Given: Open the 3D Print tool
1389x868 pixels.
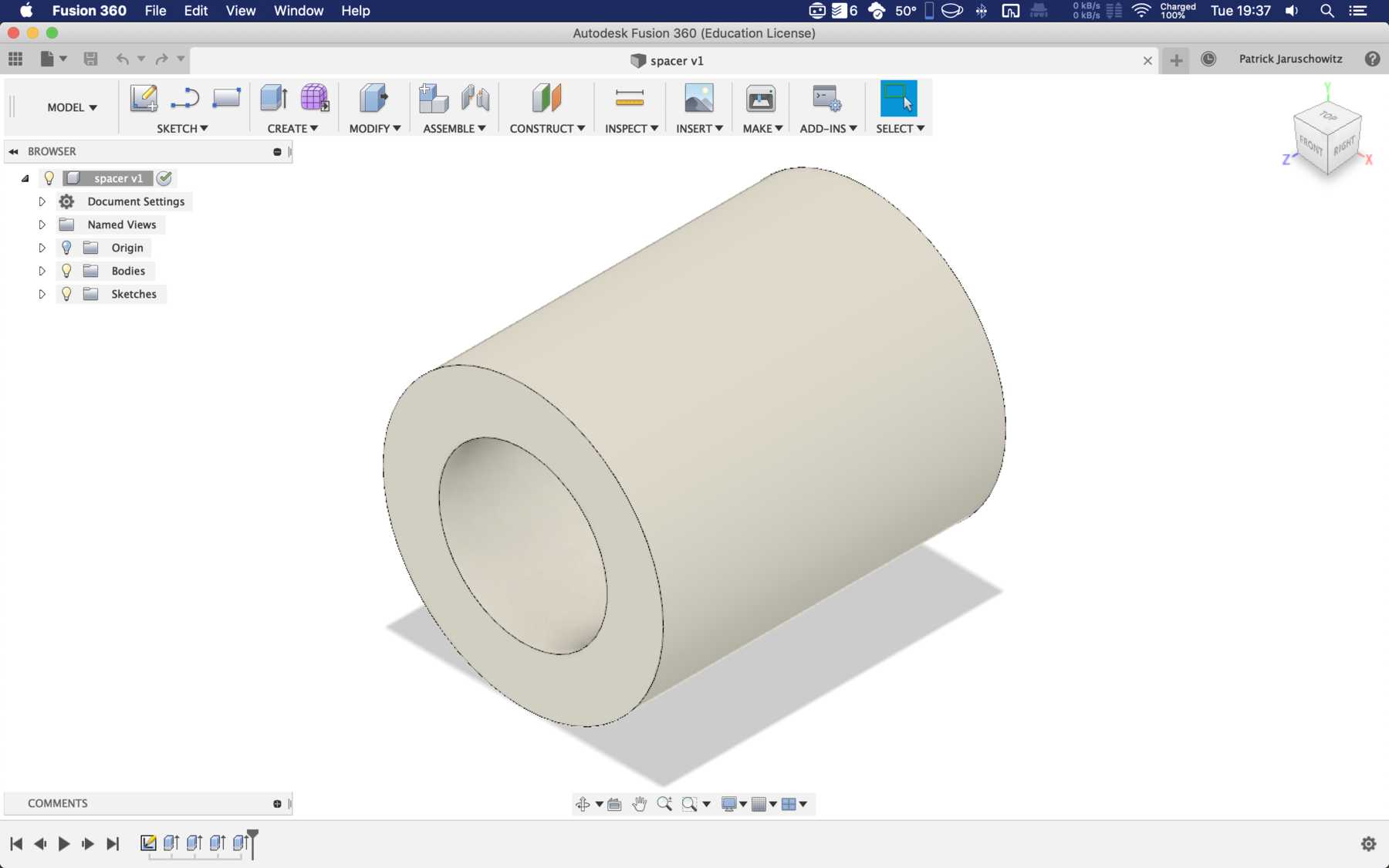Looking at the screenshot, I should pyautogui.click(x=761, y=98).
